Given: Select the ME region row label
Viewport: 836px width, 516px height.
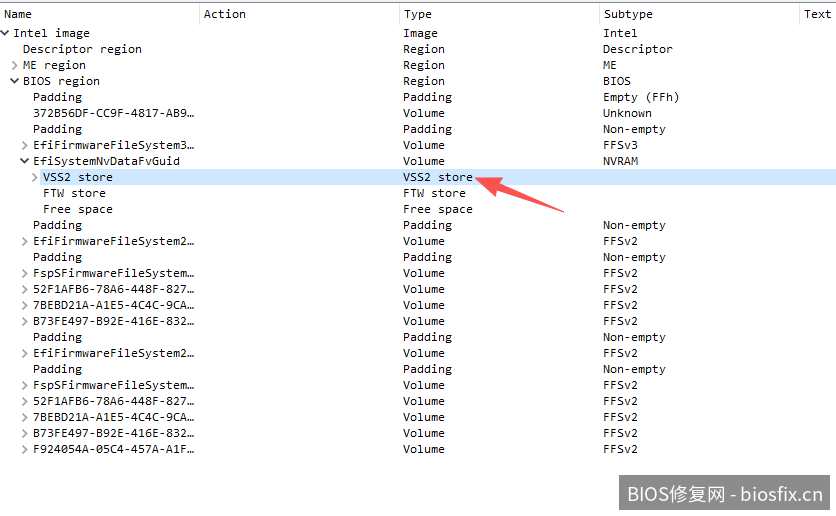Looking at the screenshot, I should pos(54,65).
